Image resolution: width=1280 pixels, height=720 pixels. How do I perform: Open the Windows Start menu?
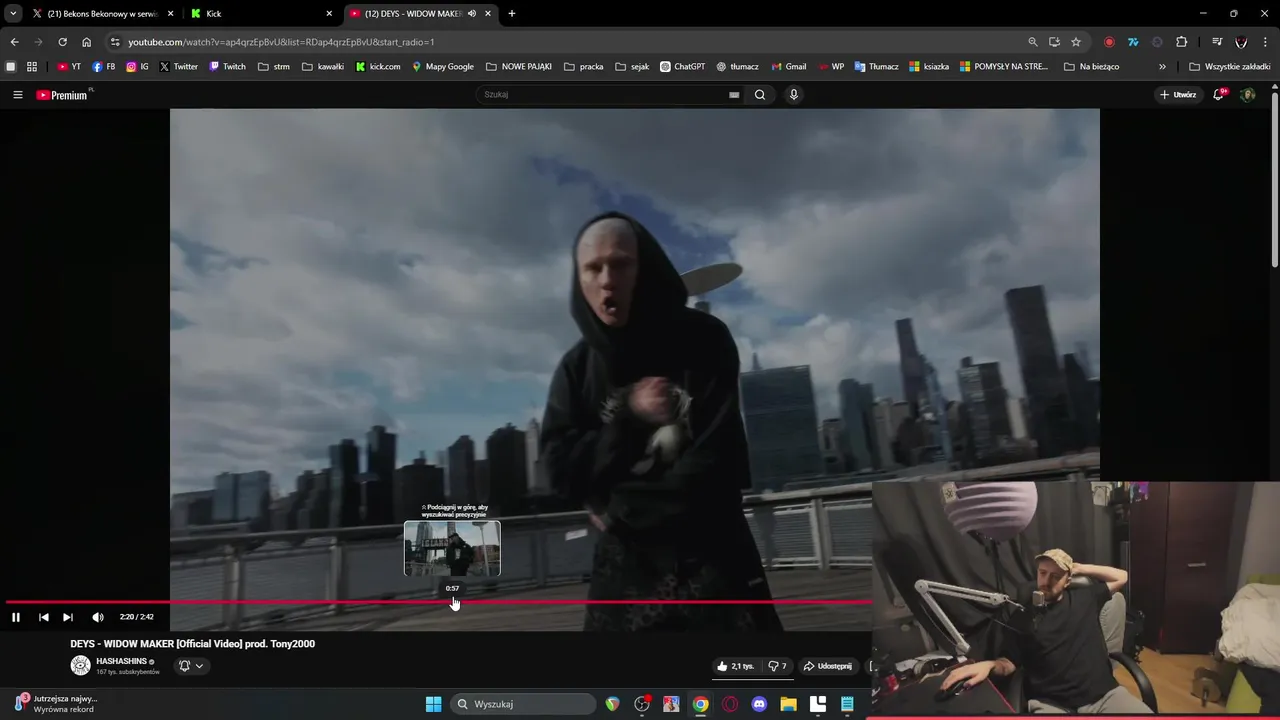point(434,704)
